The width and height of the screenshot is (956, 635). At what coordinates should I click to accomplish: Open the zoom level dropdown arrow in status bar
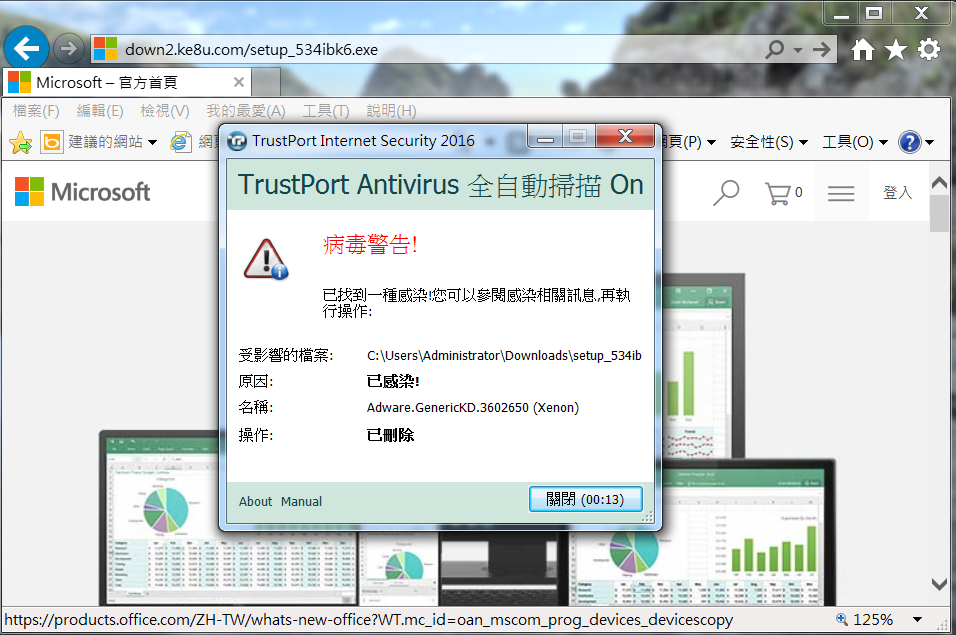click(917, 620)
